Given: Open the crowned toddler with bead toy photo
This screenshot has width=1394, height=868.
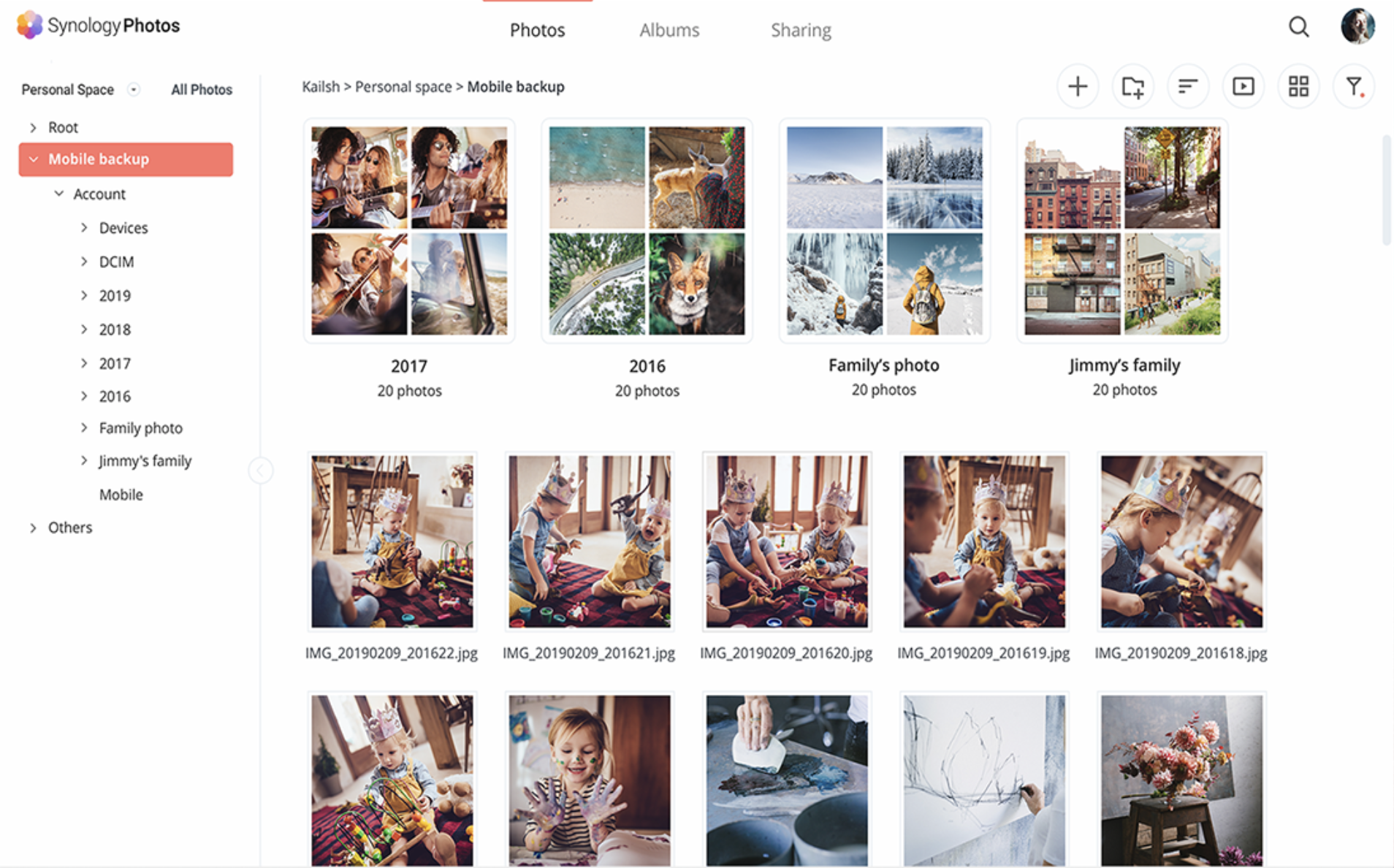Looking at the screenshot, I should click(x=392, y=780).
